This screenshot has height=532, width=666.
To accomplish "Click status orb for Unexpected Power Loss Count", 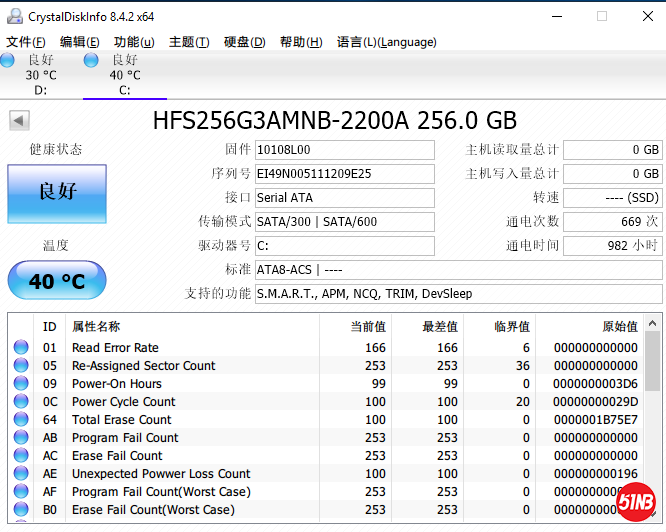I will [21, 474].
